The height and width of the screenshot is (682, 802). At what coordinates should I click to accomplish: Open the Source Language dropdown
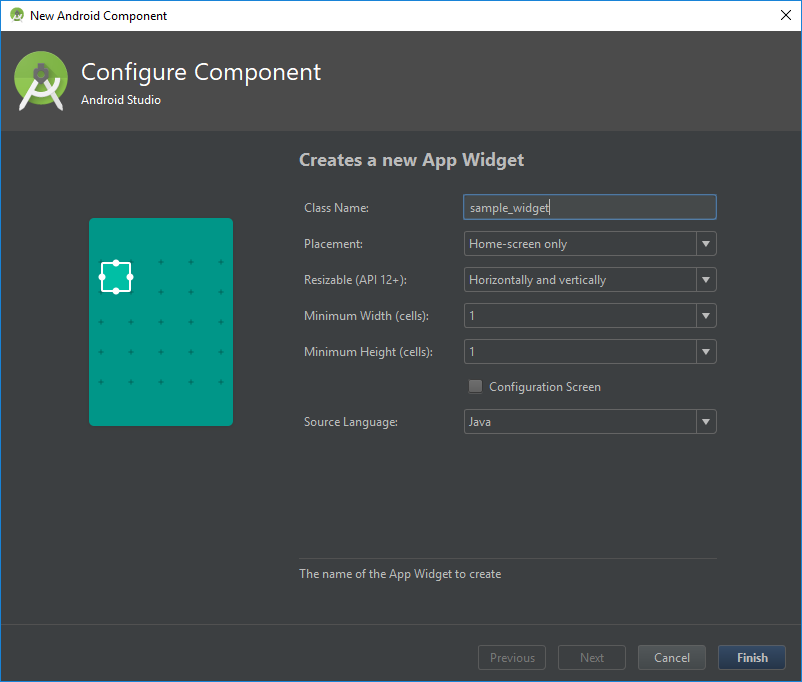(x=590, y=422)
